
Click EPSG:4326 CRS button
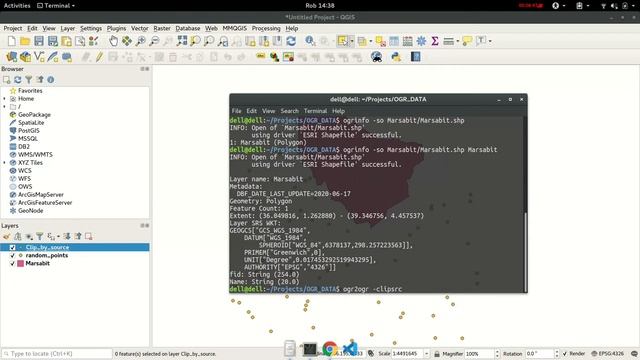pyautogui.click(x=607, y=353)
